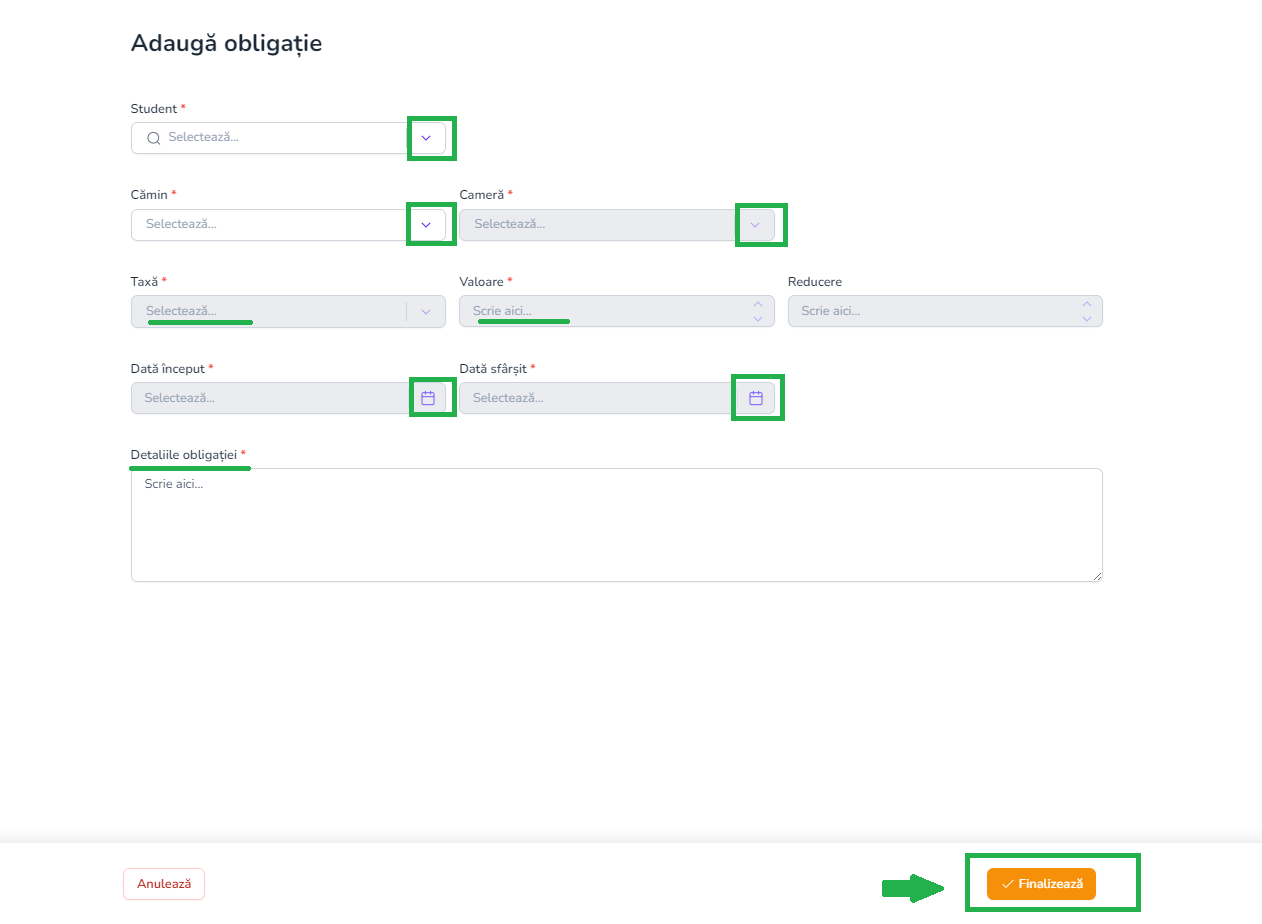Click the Detaliile obligației text area

point(616,525)
